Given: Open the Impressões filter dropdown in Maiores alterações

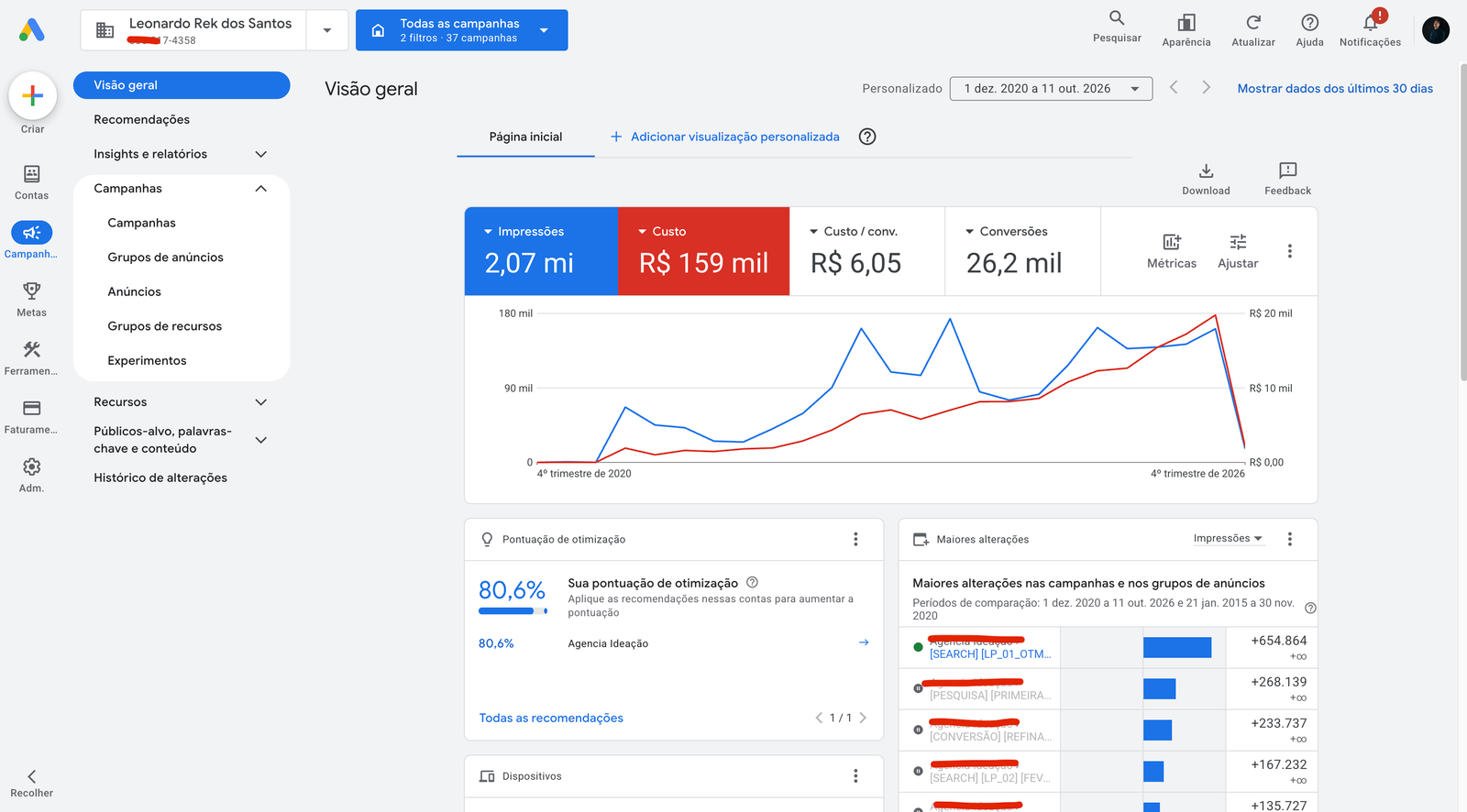Looking at the screenshot, I should pos(1228,539).
